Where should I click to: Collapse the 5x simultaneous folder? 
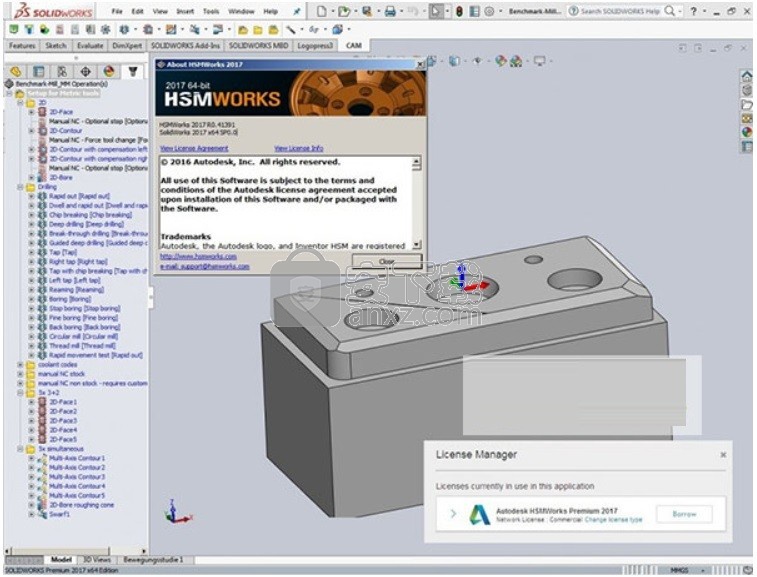click(20, 449)
